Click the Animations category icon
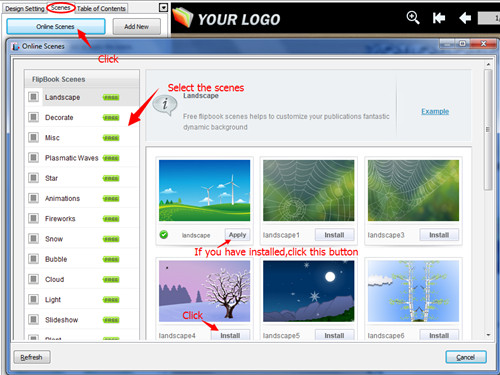 [x=33, y=198]
